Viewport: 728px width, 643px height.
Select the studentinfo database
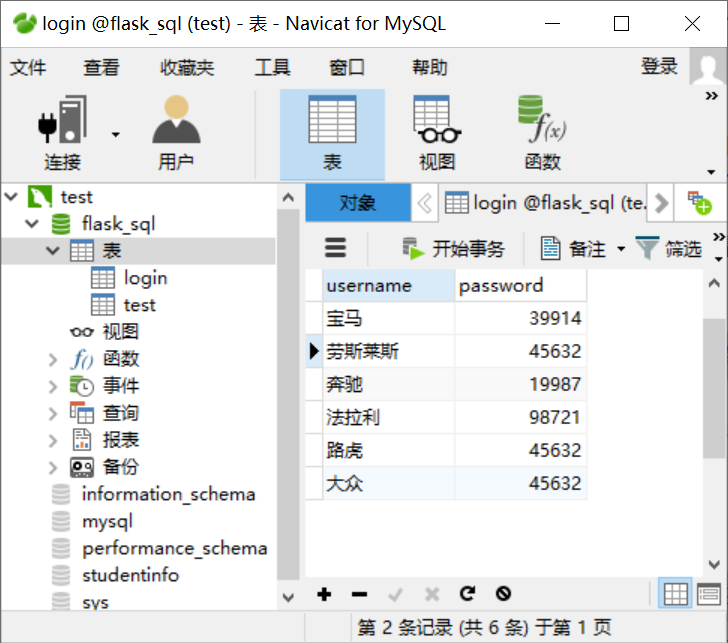pos(130,575)
